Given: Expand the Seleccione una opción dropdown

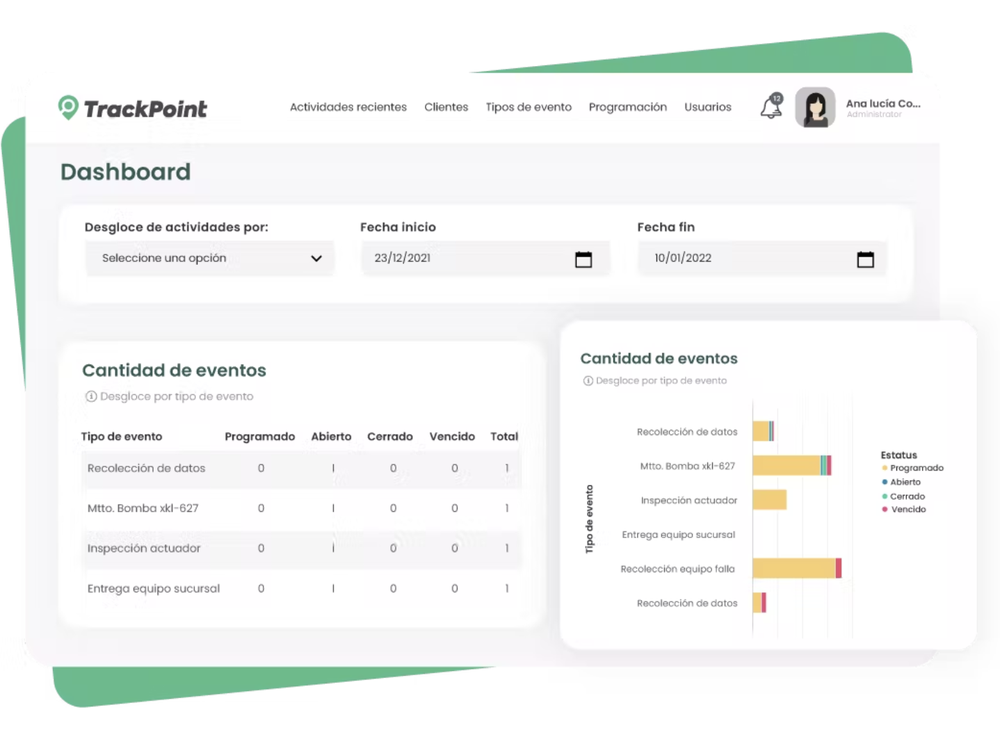Looking at the screenshot, I should 210,258.
